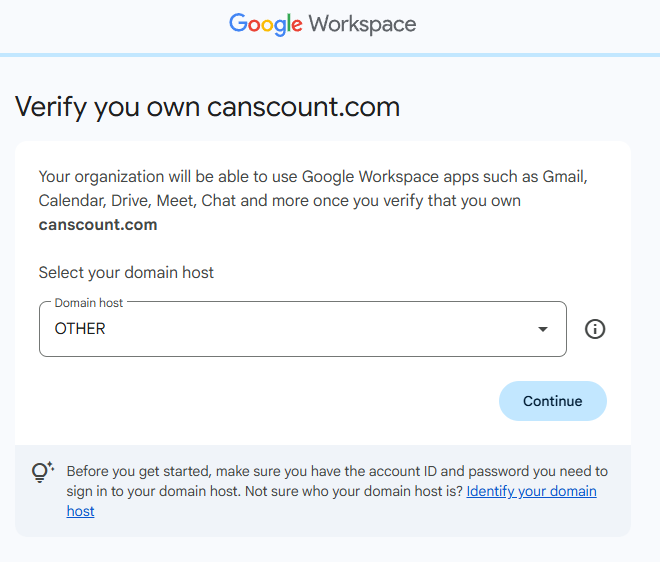Click the underlined word host link
The height and width of the screenshot is (562, 660).
click(x=80, y=511)
